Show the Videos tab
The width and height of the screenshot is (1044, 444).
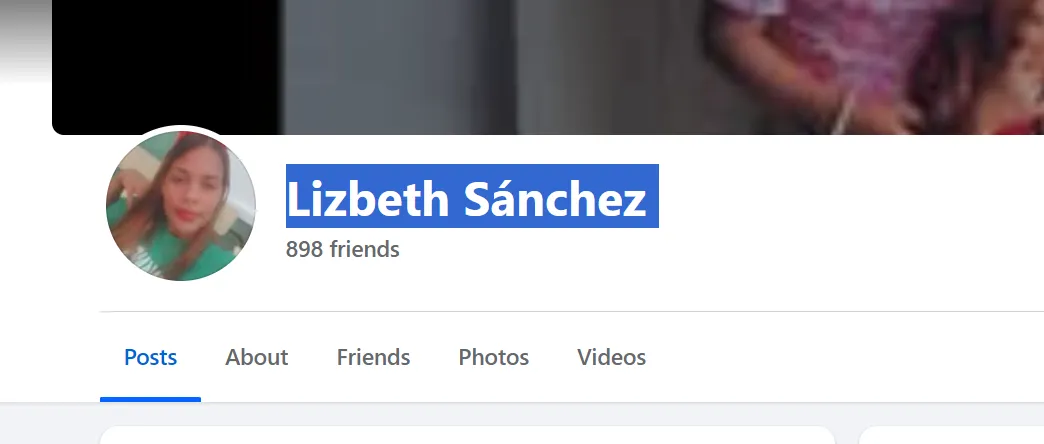(611, 357)
